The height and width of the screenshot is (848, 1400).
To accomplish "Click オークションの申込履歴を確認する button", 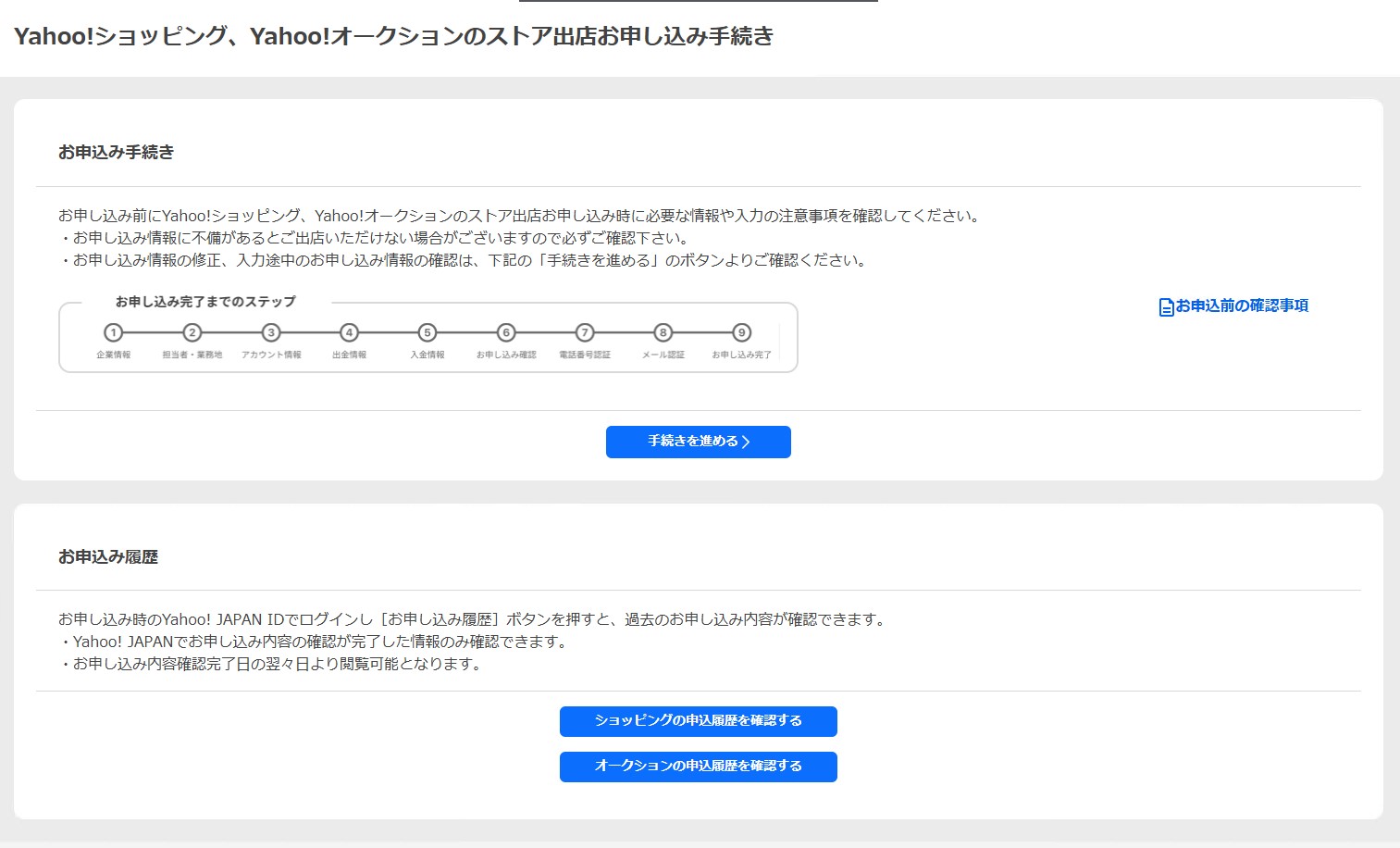I will (x=698, y=767).
